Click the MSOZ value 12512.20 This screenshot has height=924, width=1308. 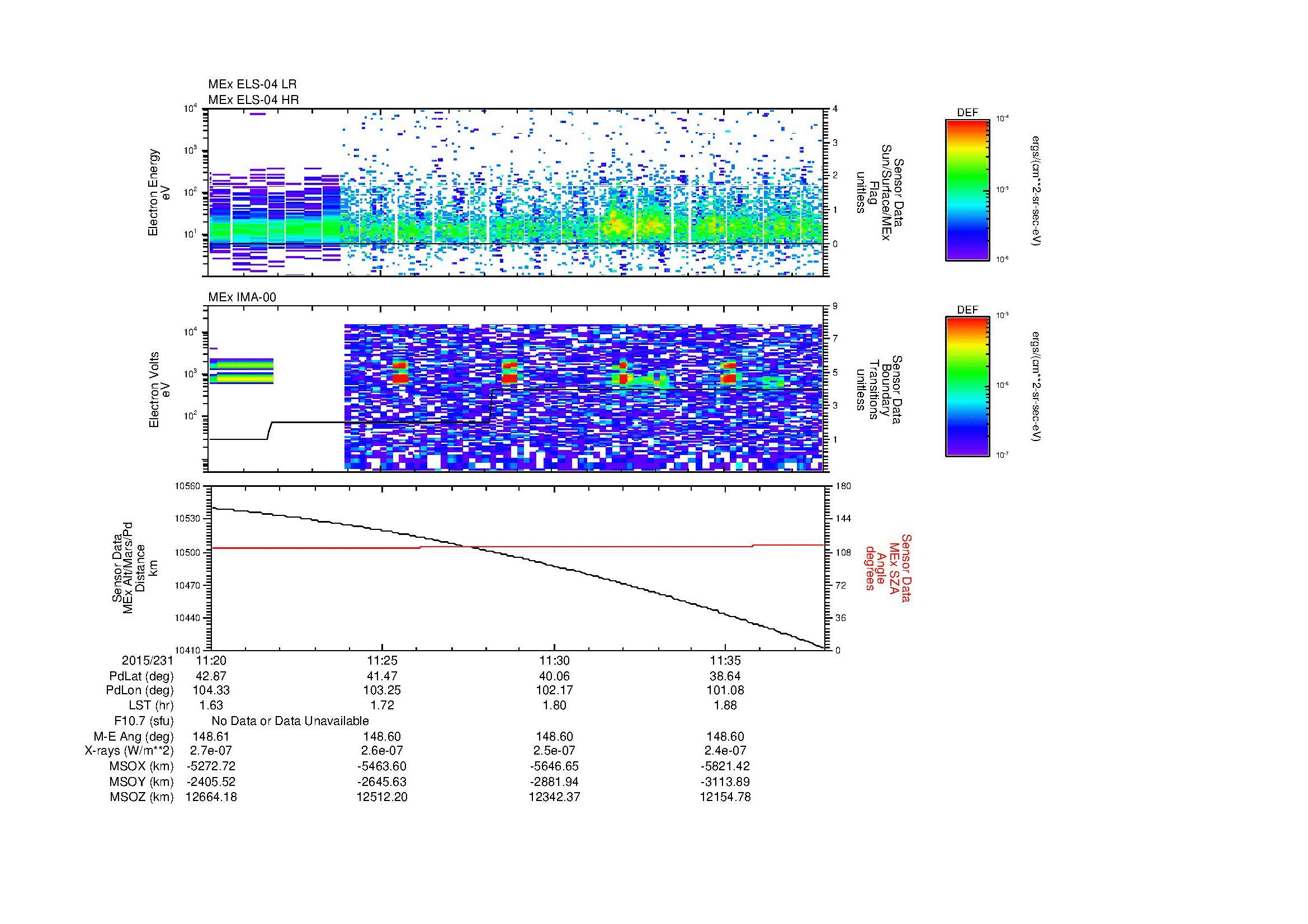pos(383,797)
